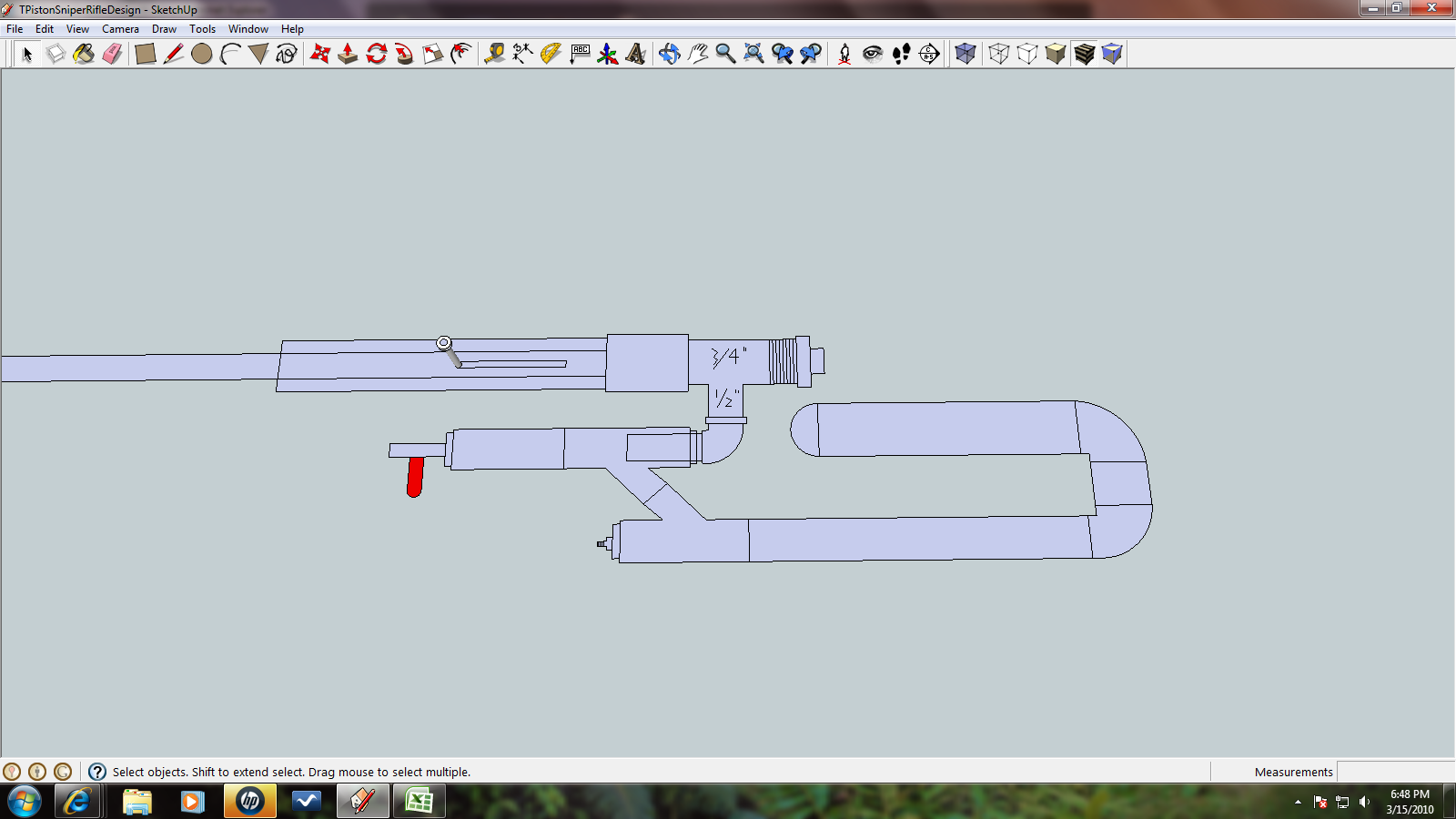Viewport: 1456px width, 819px height.
Task: Activate the Push/Pull tool
Action: pyautogui.click(x=348, y=54)
